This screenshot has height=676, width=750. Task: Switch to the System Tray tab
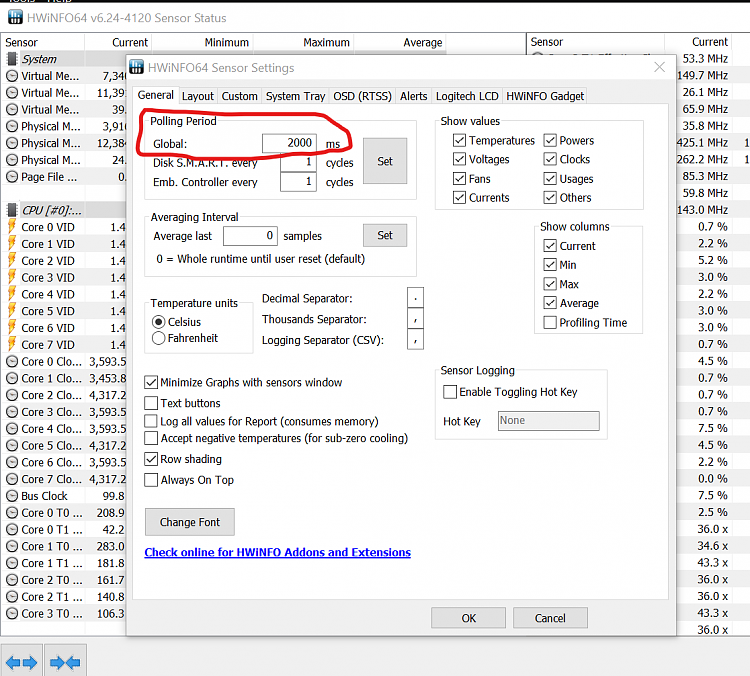[295, 96]
